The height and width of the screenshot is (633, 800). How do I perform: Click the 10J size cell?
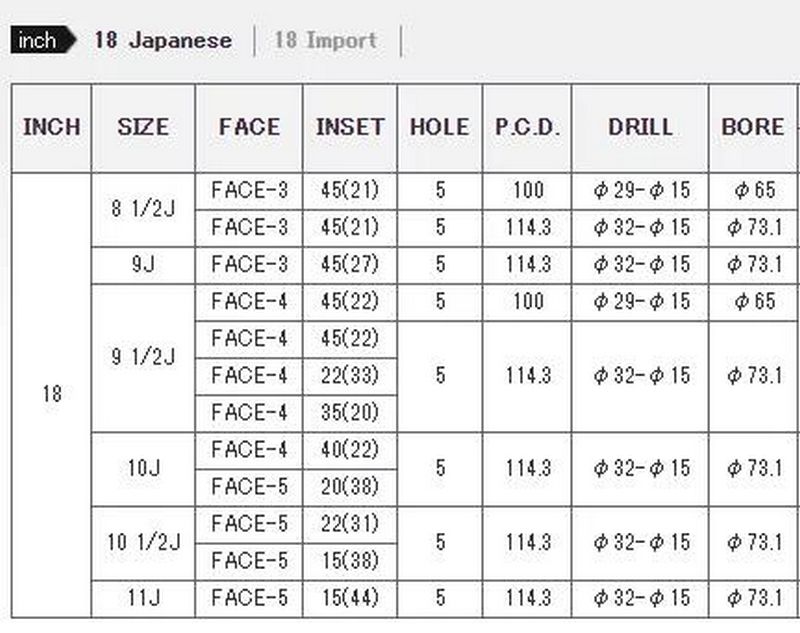(x=143, y=467)
